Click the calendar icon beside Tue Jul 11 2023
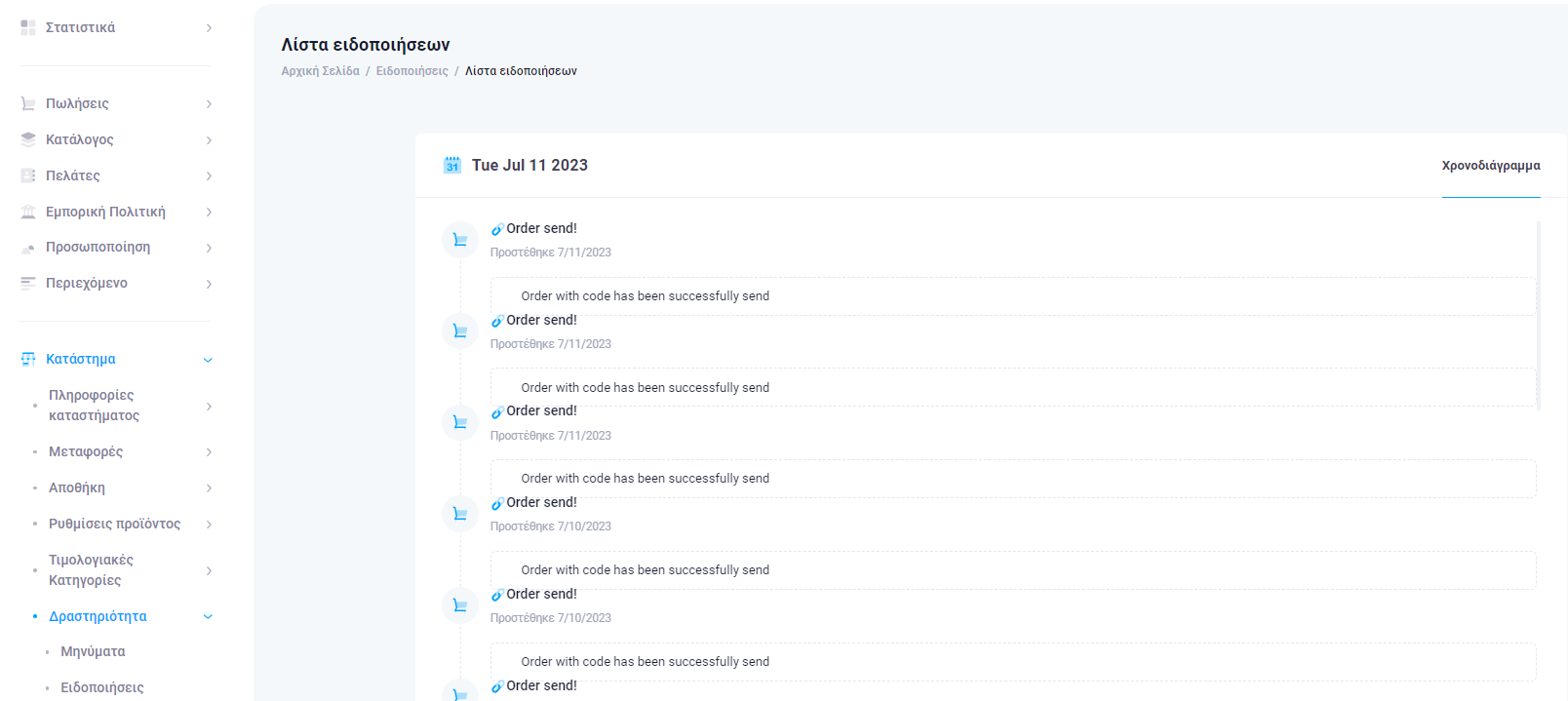 452,165
